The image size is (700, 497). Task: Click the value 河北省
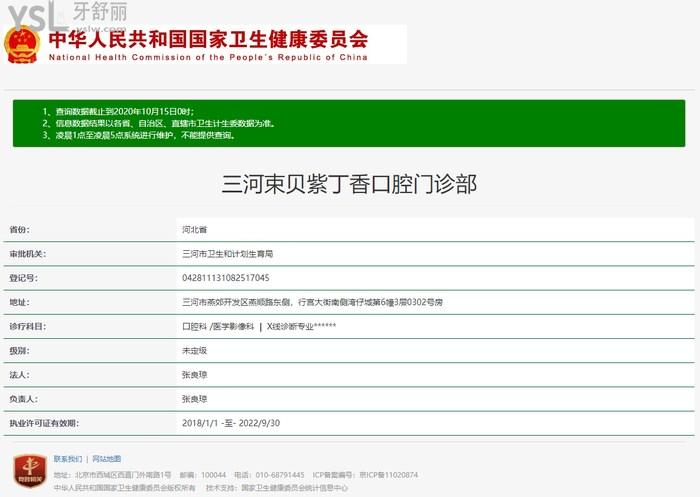pyautogui.click(x=195, y=230)
